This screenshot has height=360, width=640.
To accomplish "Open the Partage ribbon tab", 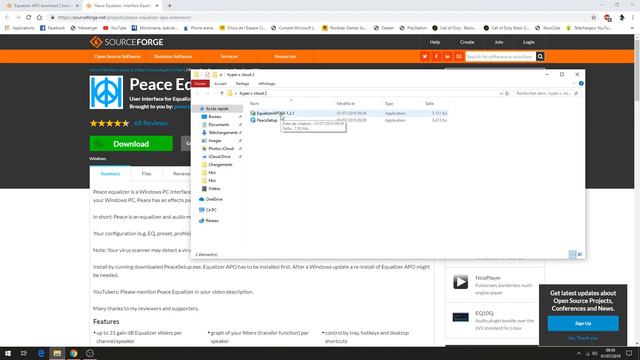I will coord(242,84).
